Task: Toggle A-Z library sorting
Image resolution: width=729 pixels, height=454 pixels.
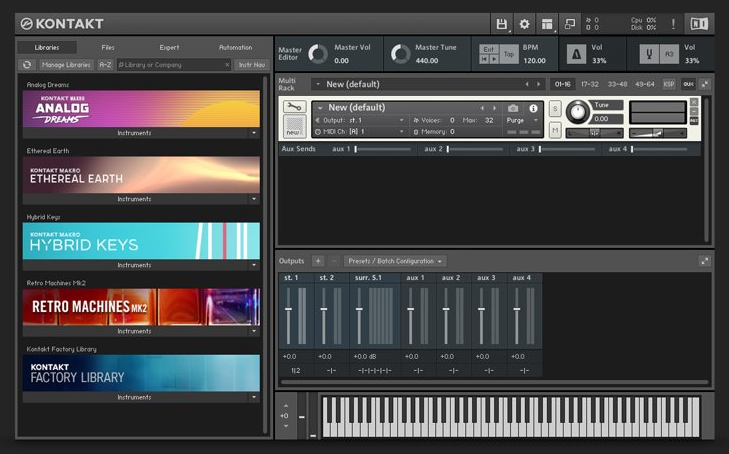Action: tap(106, 65)
